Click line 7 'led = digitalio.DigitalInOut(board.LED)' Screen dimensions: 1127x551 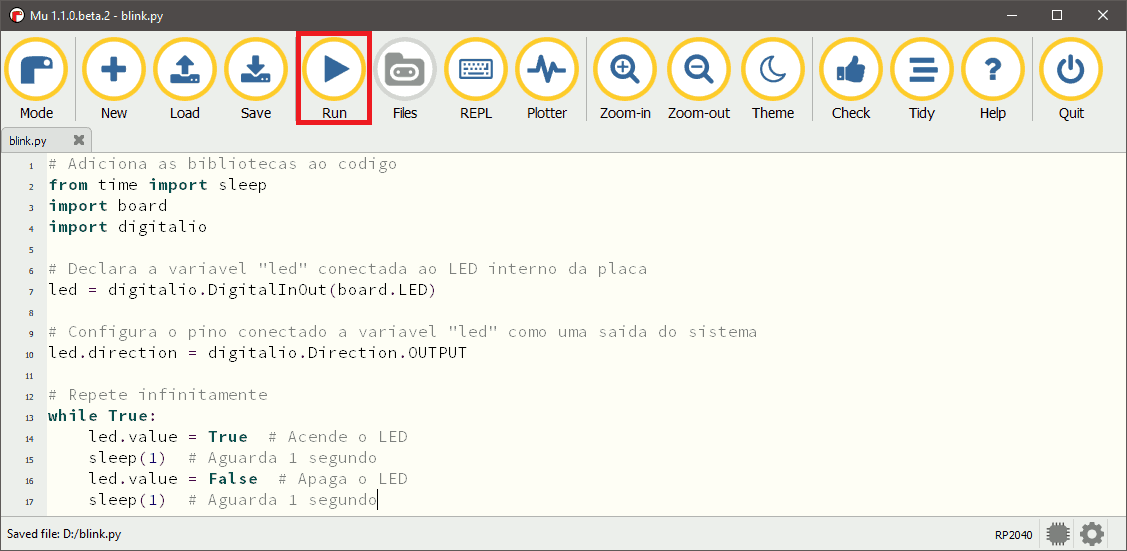(x=242, y=290)
